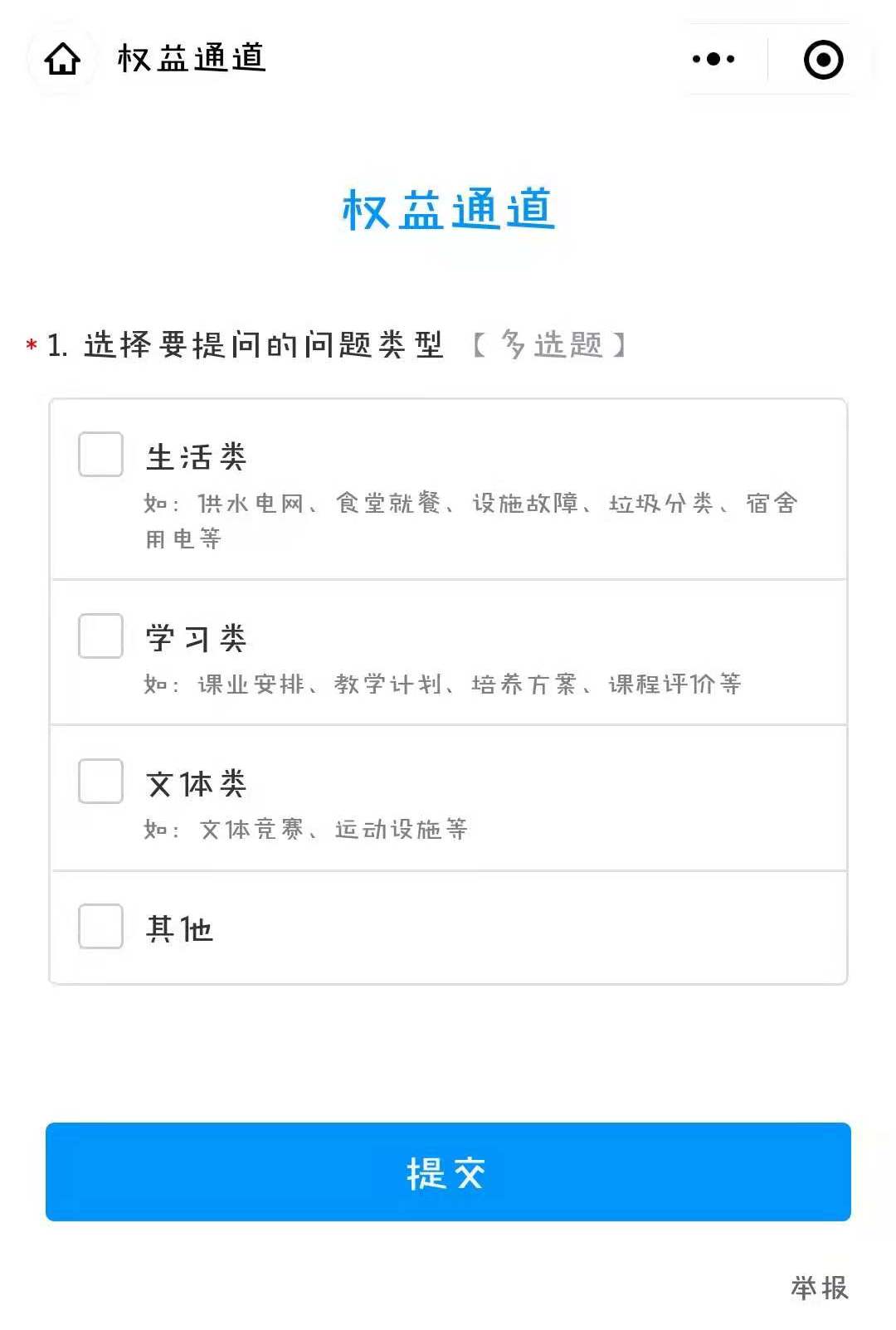Image resolution: width=896 pixels, height=1330 pixels.
Task: Select the 文体类 option label
Action: 197,784
